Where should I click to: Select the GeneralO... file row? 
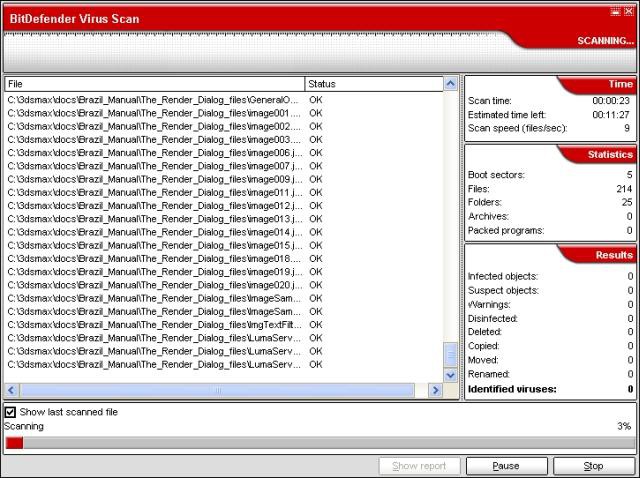tap(153, 100)
